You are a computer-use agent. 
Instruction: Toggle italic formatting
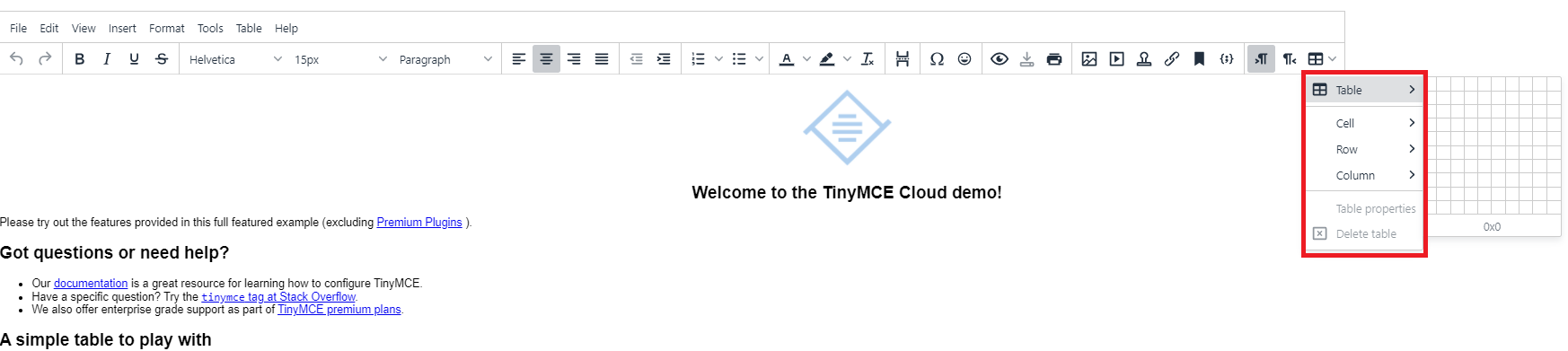point(107,59)
